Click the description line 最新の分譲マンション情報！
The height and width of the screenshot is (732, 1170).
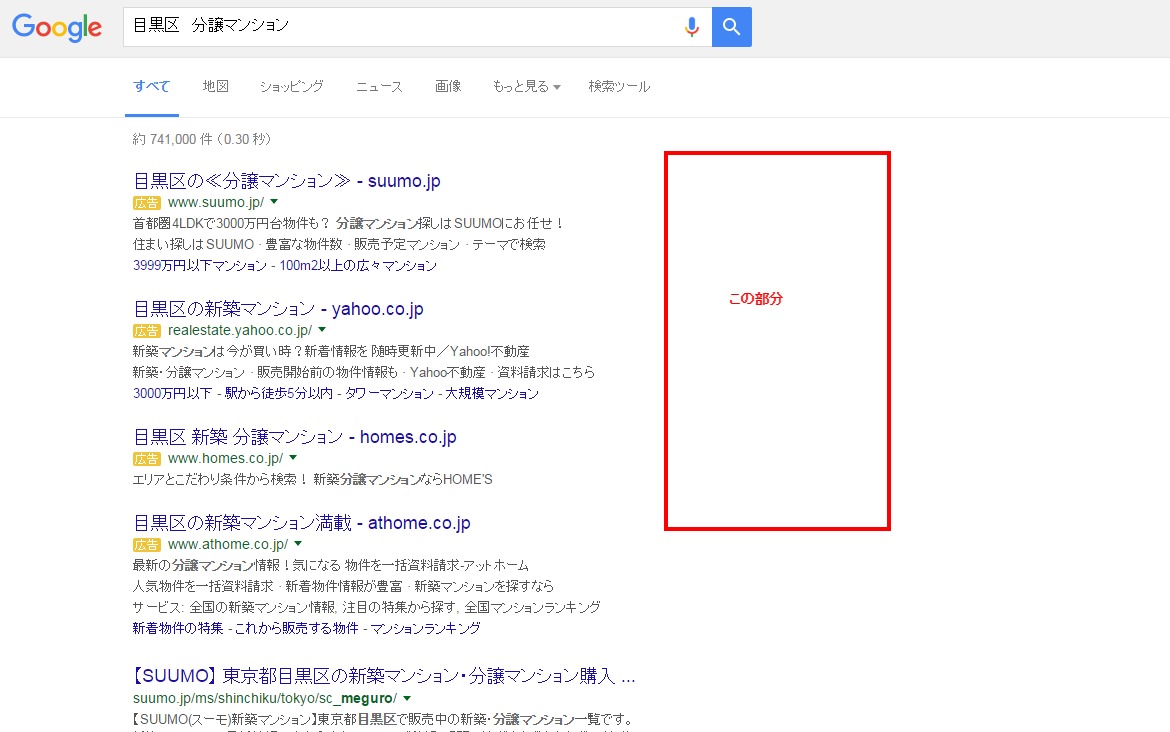click(331, 566)
